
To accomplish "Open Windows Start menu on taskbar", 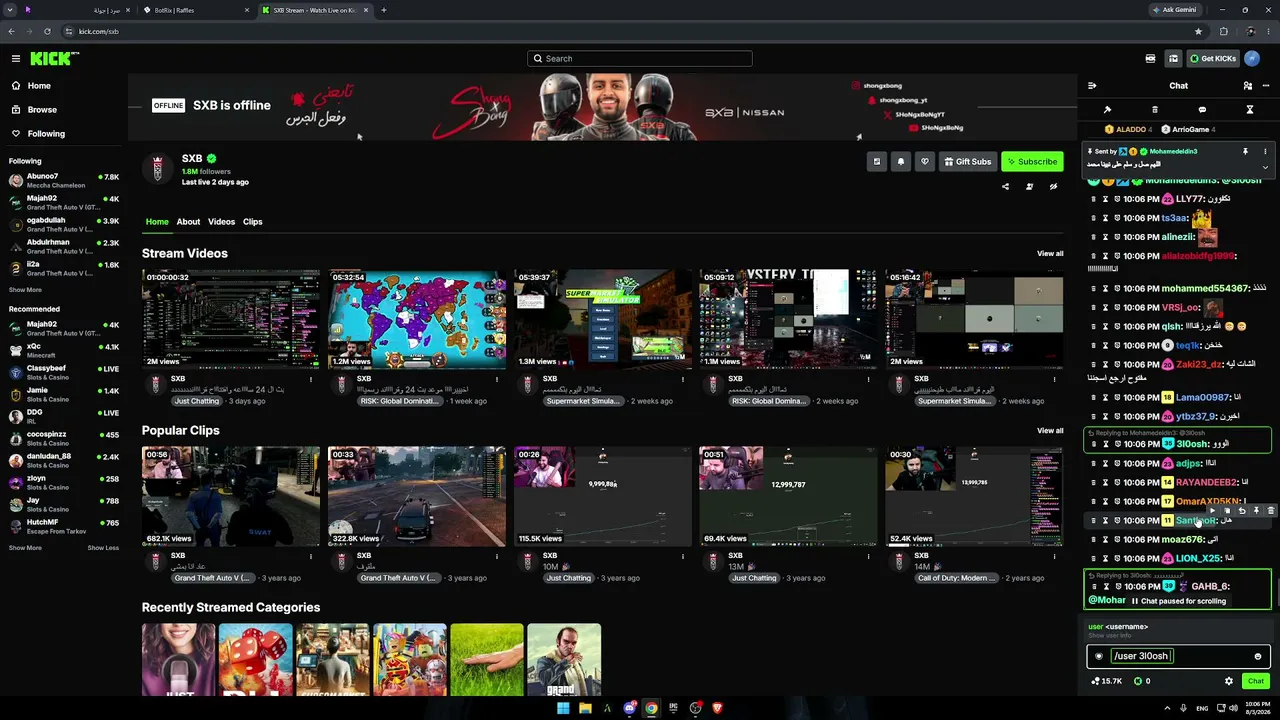I will [x=563, y=708].
